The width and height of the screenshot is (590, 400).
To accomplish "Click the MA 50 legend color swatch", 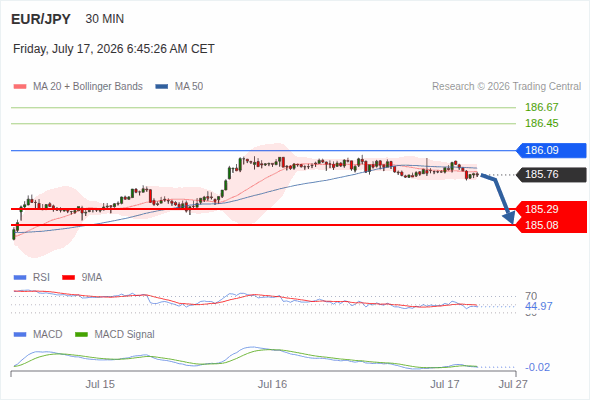I will click(161, 87).
